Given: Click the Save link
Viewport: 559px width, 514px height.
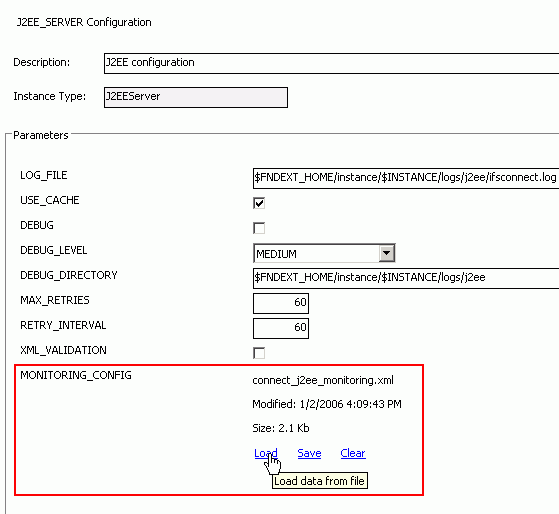Looking at the screenshot, I should click(309, 453).
